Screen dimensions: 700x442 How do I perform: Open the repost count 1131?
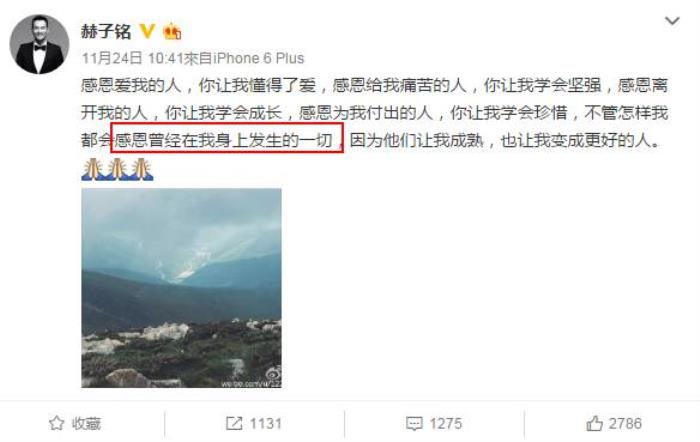[x=266, y=423]
